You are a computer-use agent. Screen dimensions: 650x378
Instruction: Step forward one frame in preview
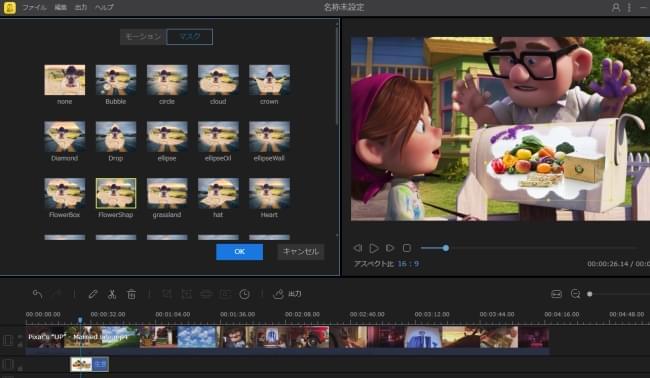390,248
